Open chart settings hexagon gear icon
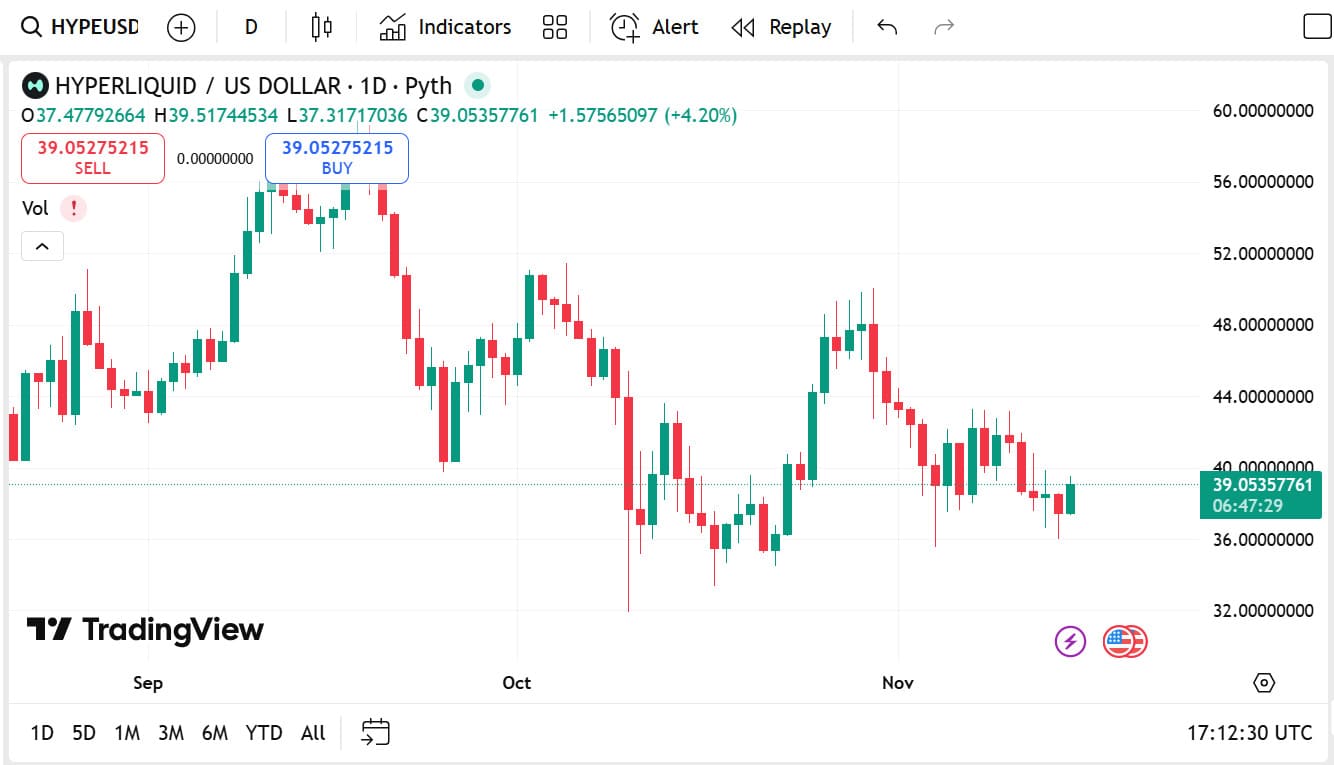 (1264, 683)
